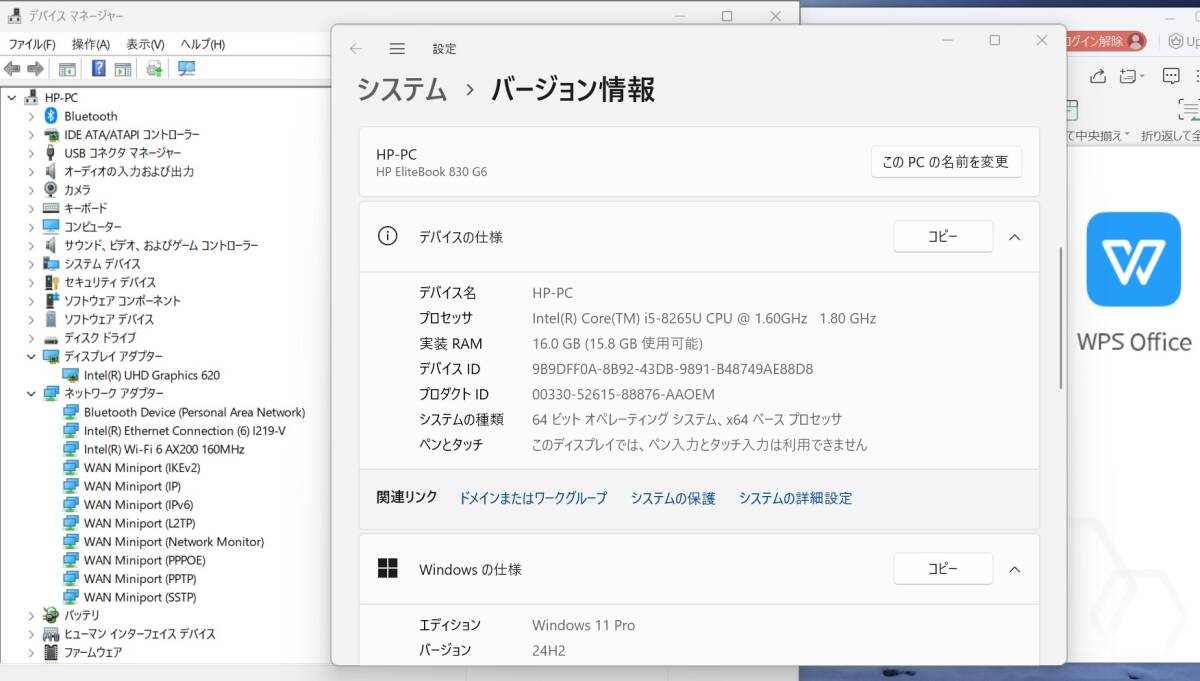Screen dimensions: 1200x681
Task: Toggle the action pane icon in Device Manager
Action: pyautogui.click(x=123, y=69)
